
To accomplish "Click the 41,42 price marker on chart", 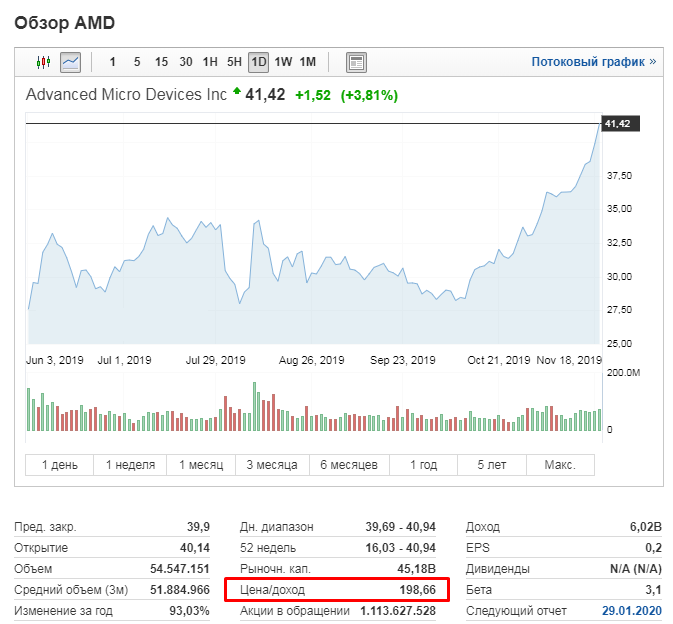I will click(620, 124).
